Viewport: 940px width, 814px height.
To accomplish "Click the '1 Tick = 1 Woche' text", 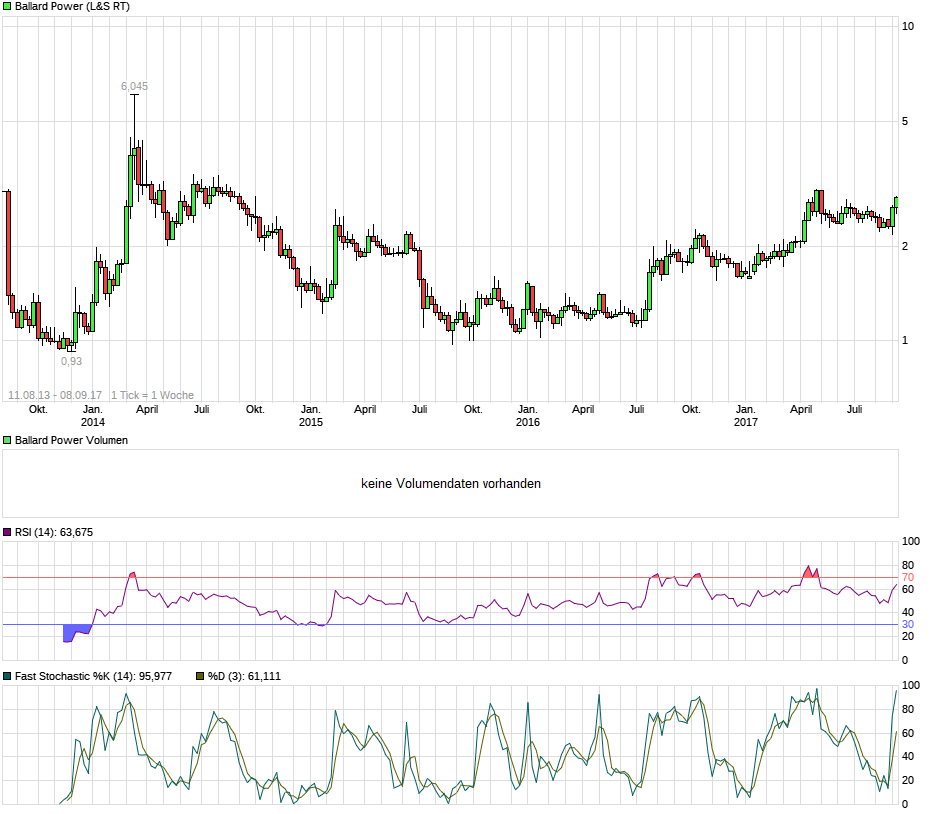I will (x=152, y=395).
